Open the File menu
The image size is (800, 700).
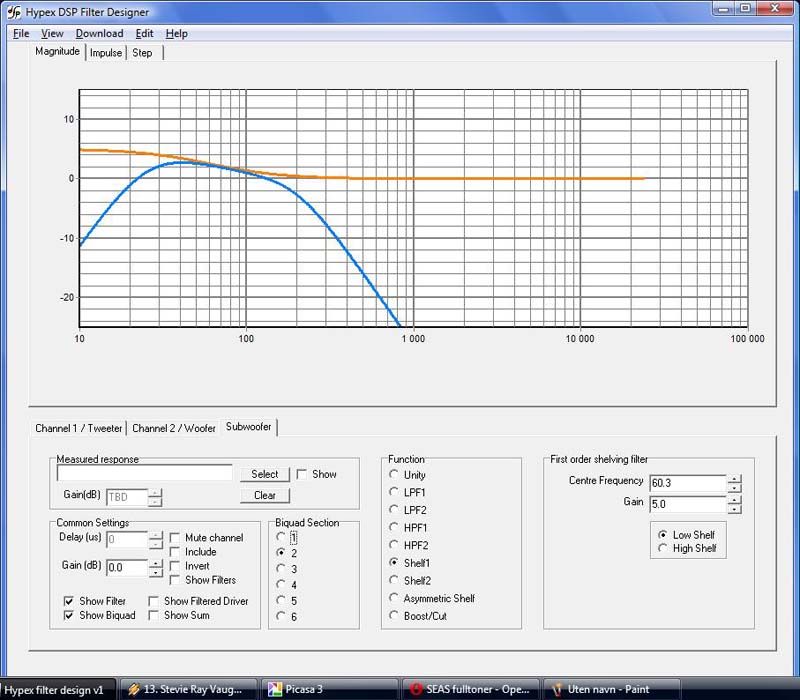tap(21, 34)
